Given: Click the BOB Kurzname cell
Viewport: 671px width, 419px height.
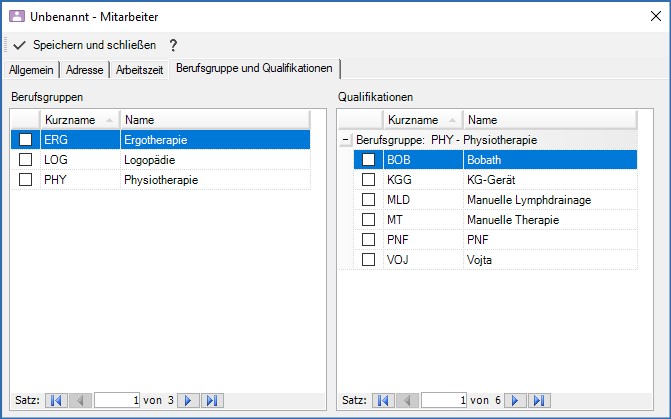Looking at the screenshot, I should point(423,160).
